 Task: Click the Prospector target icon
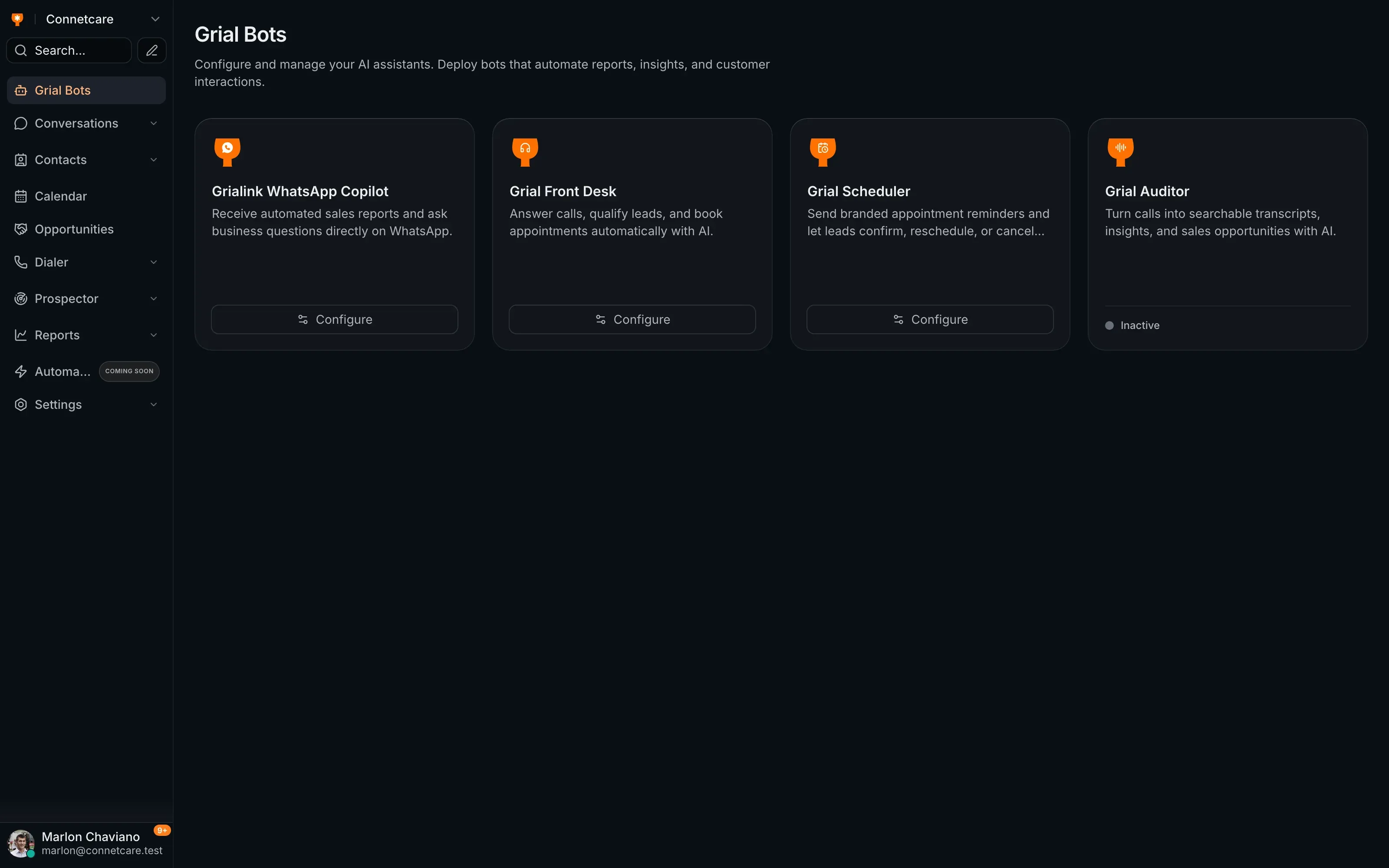(21, 299)
